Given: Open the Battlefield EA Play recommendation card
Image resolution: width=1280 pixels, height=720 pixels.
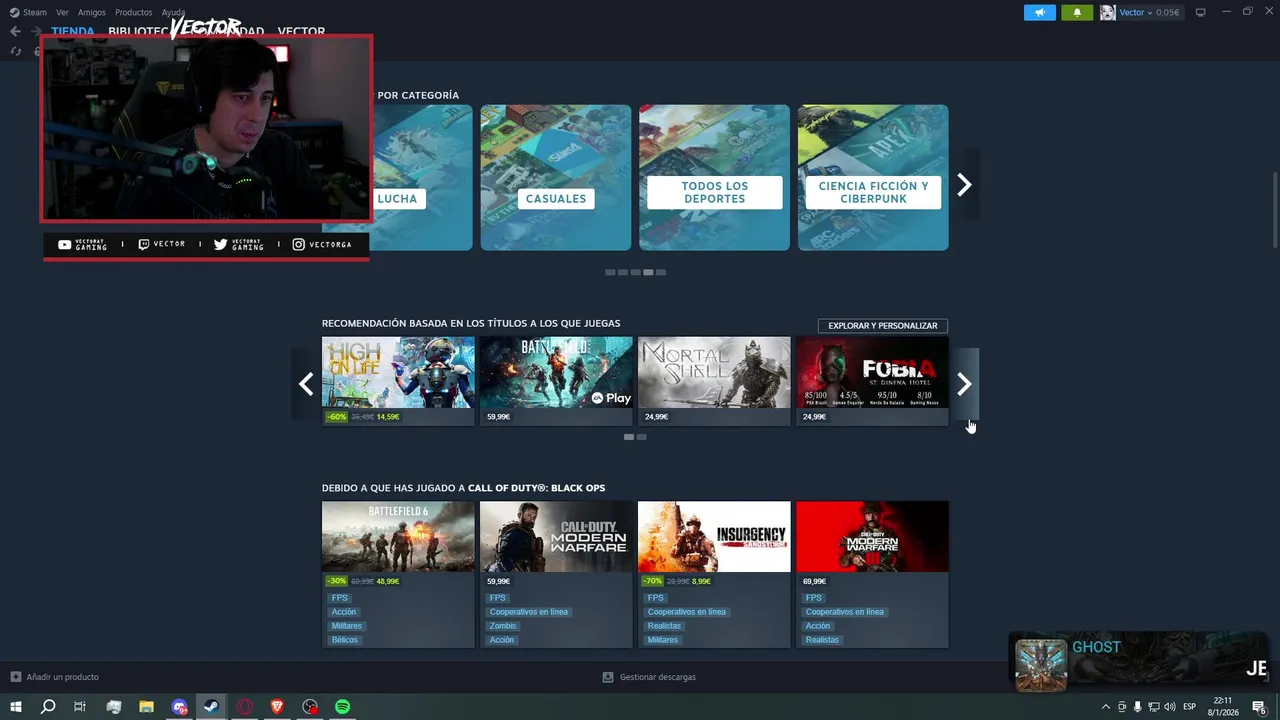Looking at the screenshot, I should click(556, 381).
